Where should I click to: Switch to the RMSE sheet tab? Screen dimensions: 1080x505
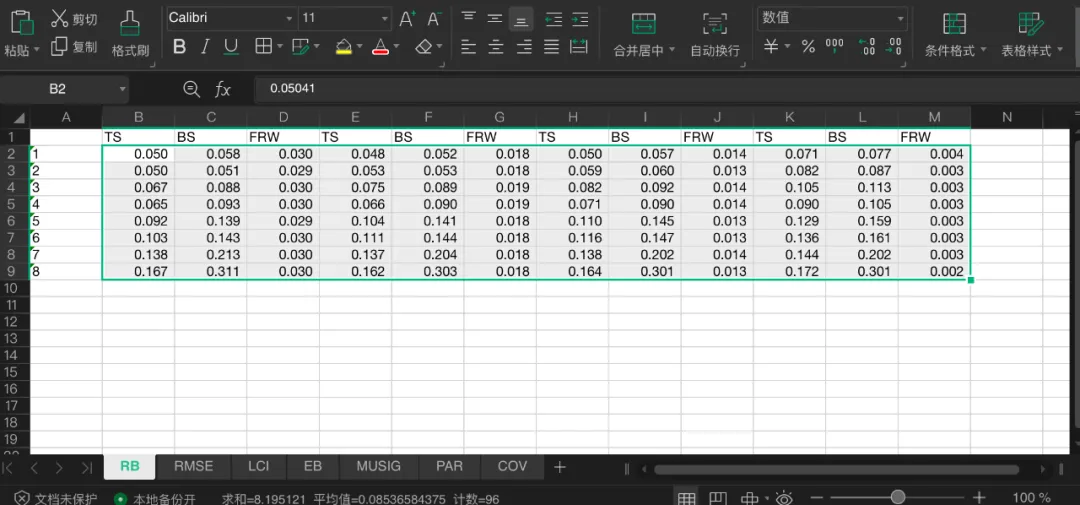(x=194, y=466)
